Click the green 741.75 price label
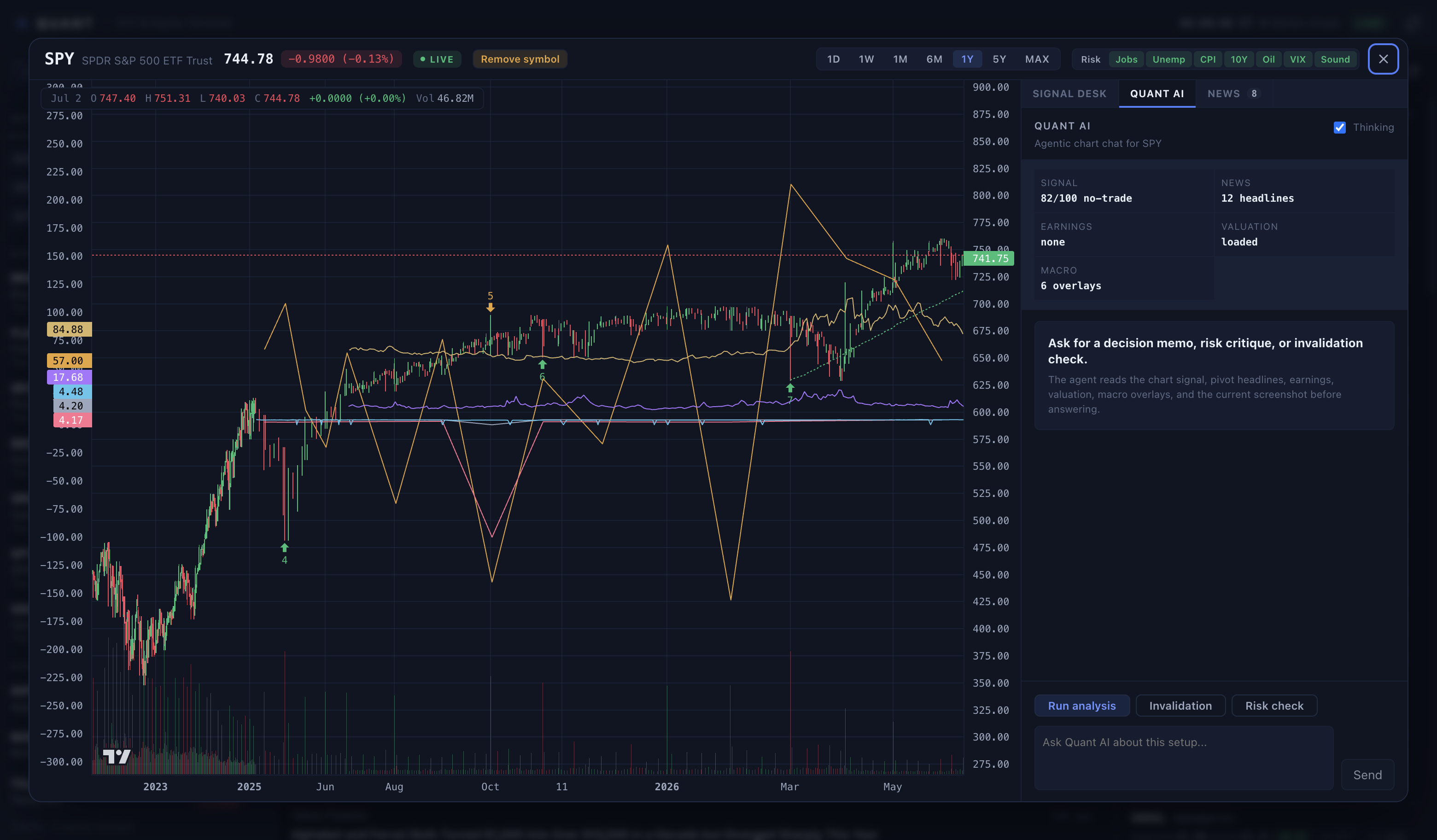Viewport: 1437px width, 840px height. coord(989,258)
